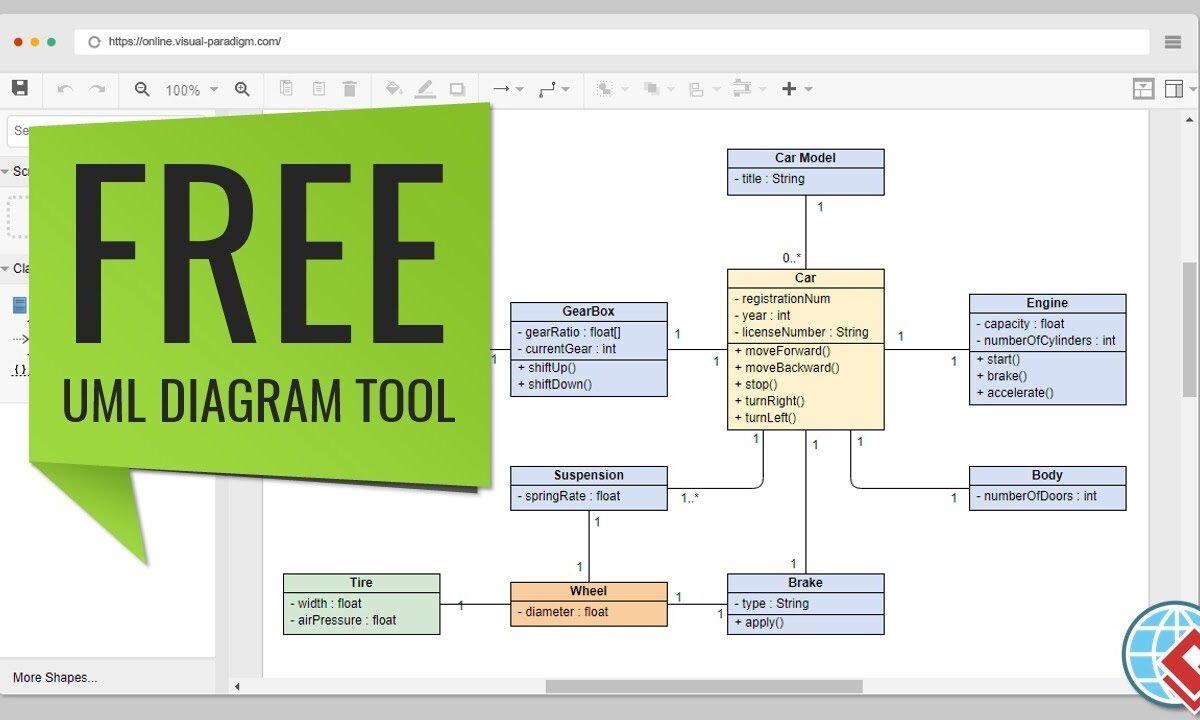Click the Redo arrow in toolbar
Viewport: 1200px width, 720px height.
point(97,89)
